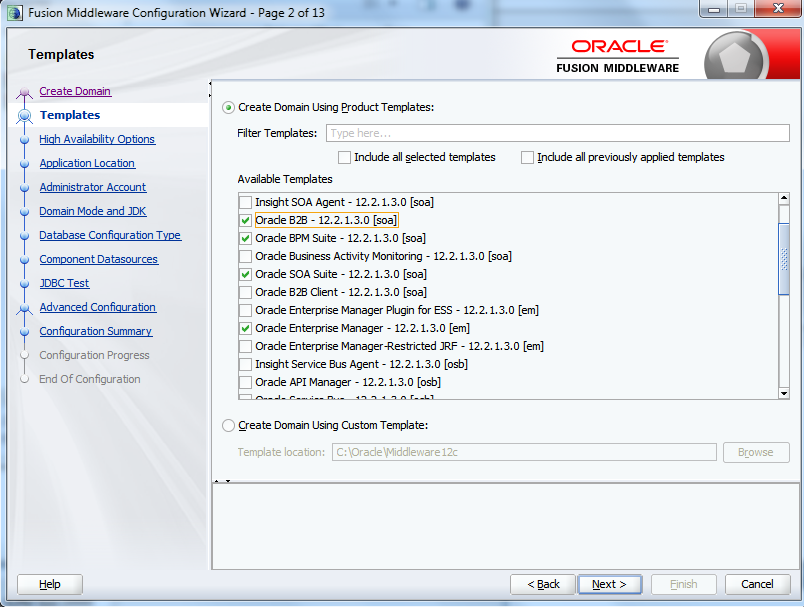Open JDBC Test step
The width and height of the screenshot is (804, 607).
[x=64, y=284]
